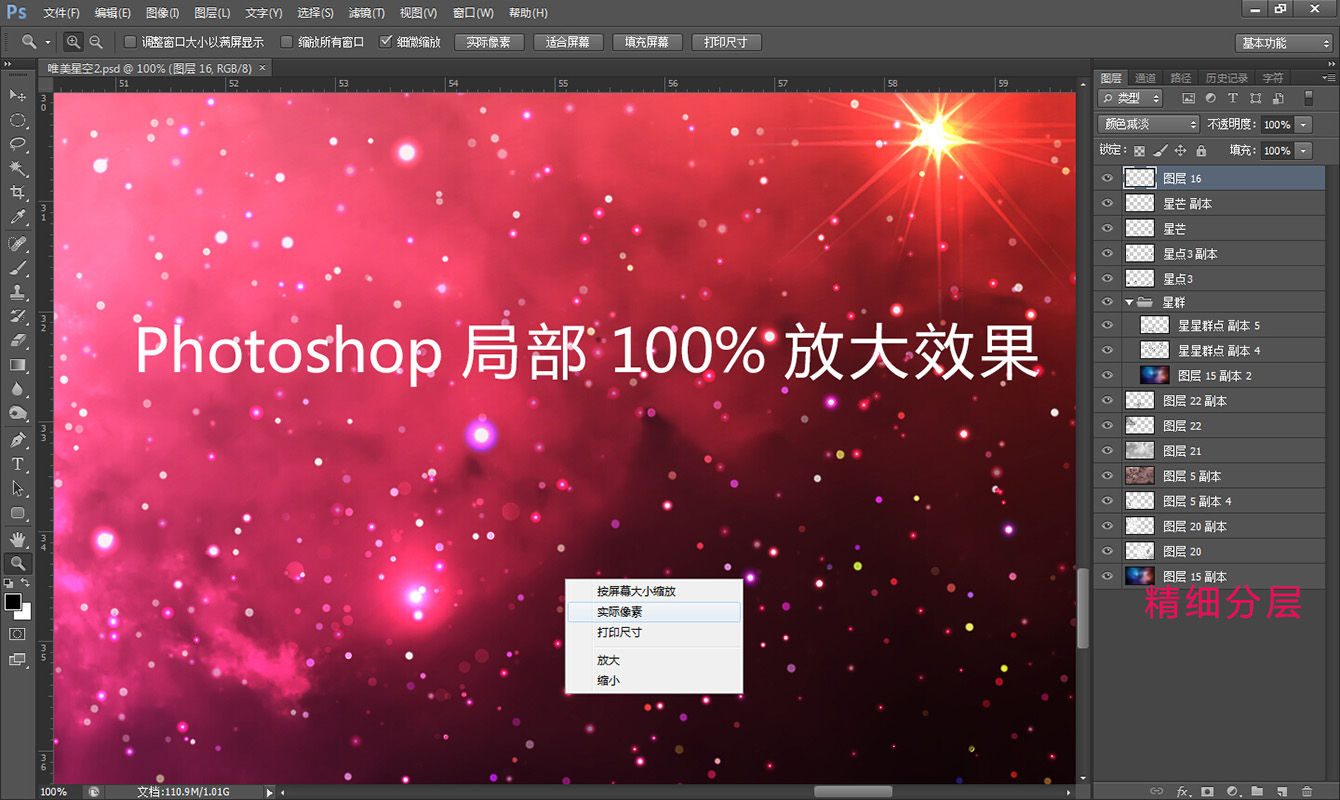Hide the 图层 22 layer
The height and width of the screenshot is (800, 1340).
click(x=1107, y=426)
